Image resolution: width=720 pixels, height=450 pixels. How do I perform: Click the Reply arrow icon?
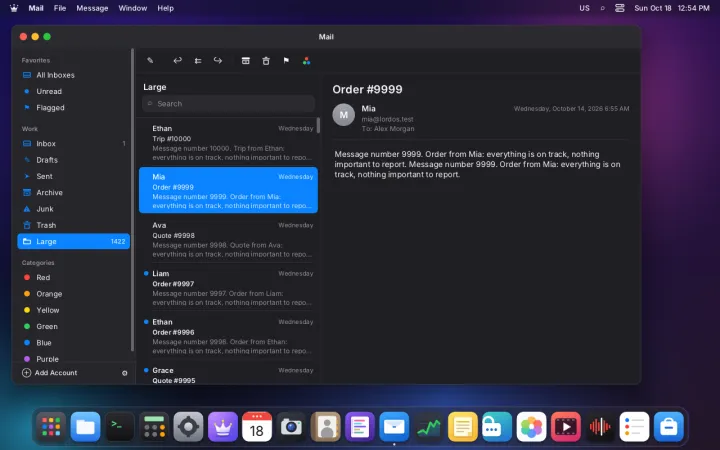point(177,61)
